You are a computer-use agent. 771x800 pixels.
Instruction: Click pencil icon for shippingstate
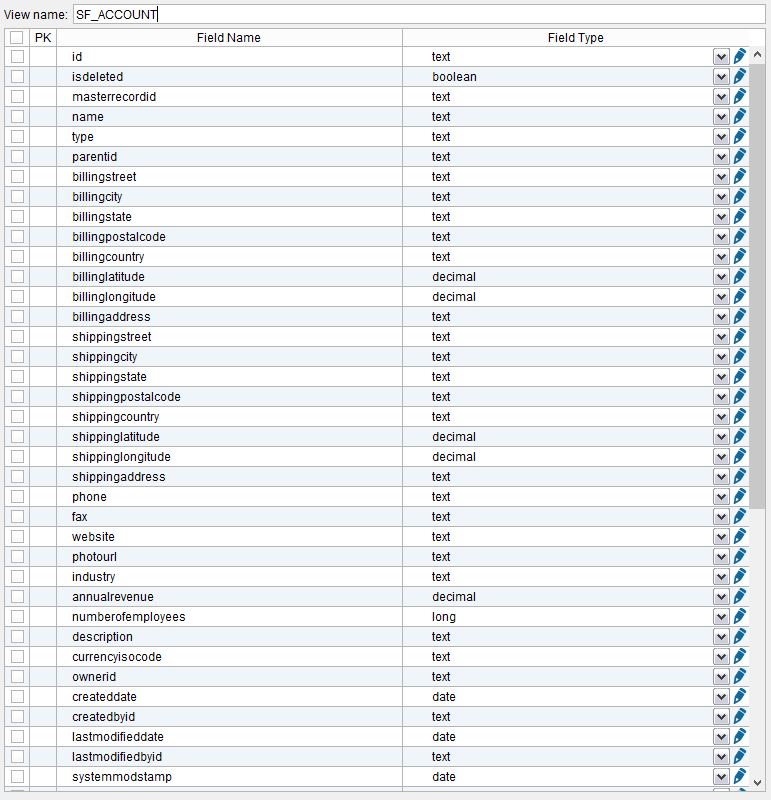(x=739, y=376)
